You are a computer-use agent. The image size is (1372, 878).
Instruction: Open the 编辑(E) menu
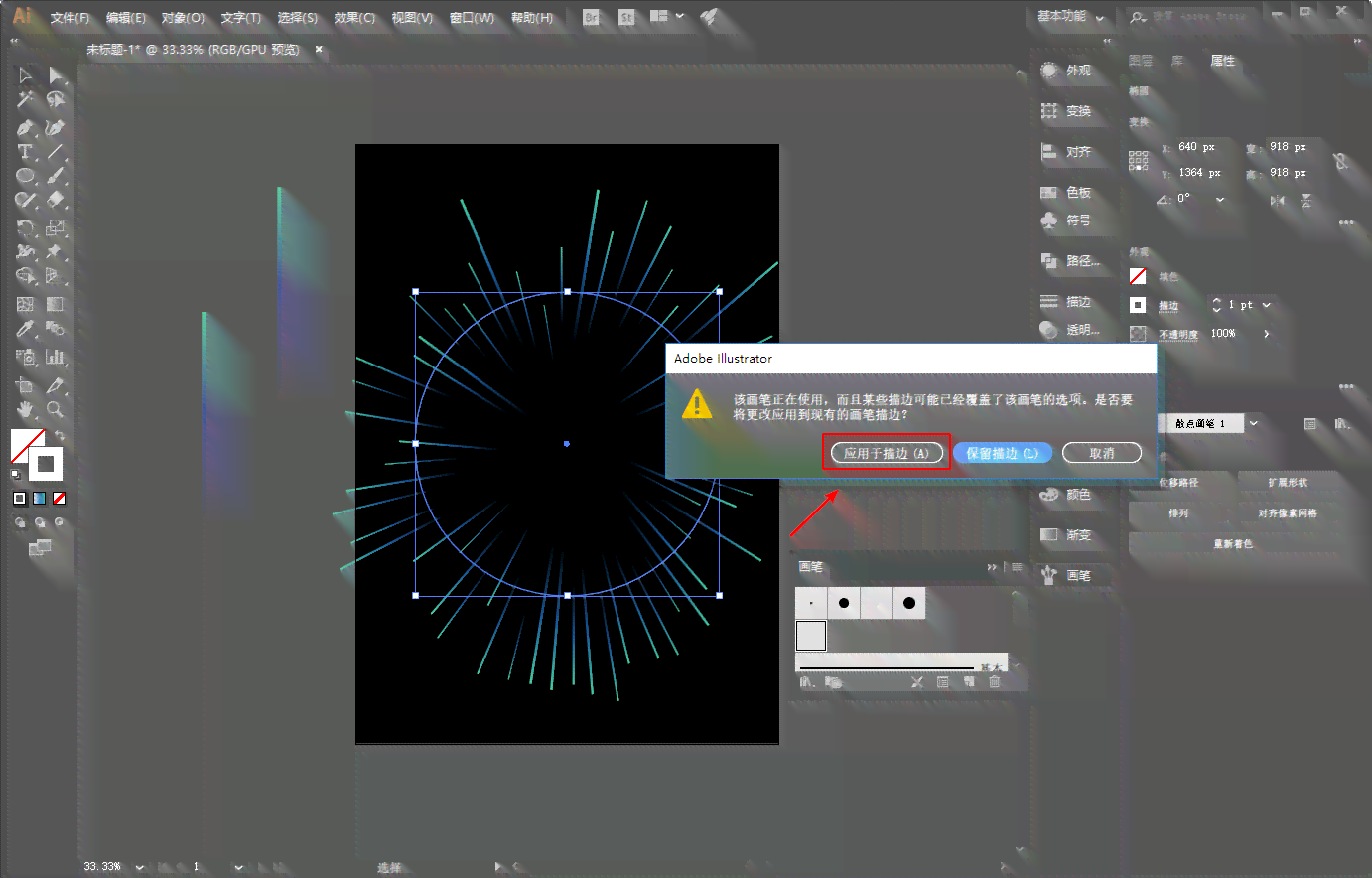pos(126,18)
